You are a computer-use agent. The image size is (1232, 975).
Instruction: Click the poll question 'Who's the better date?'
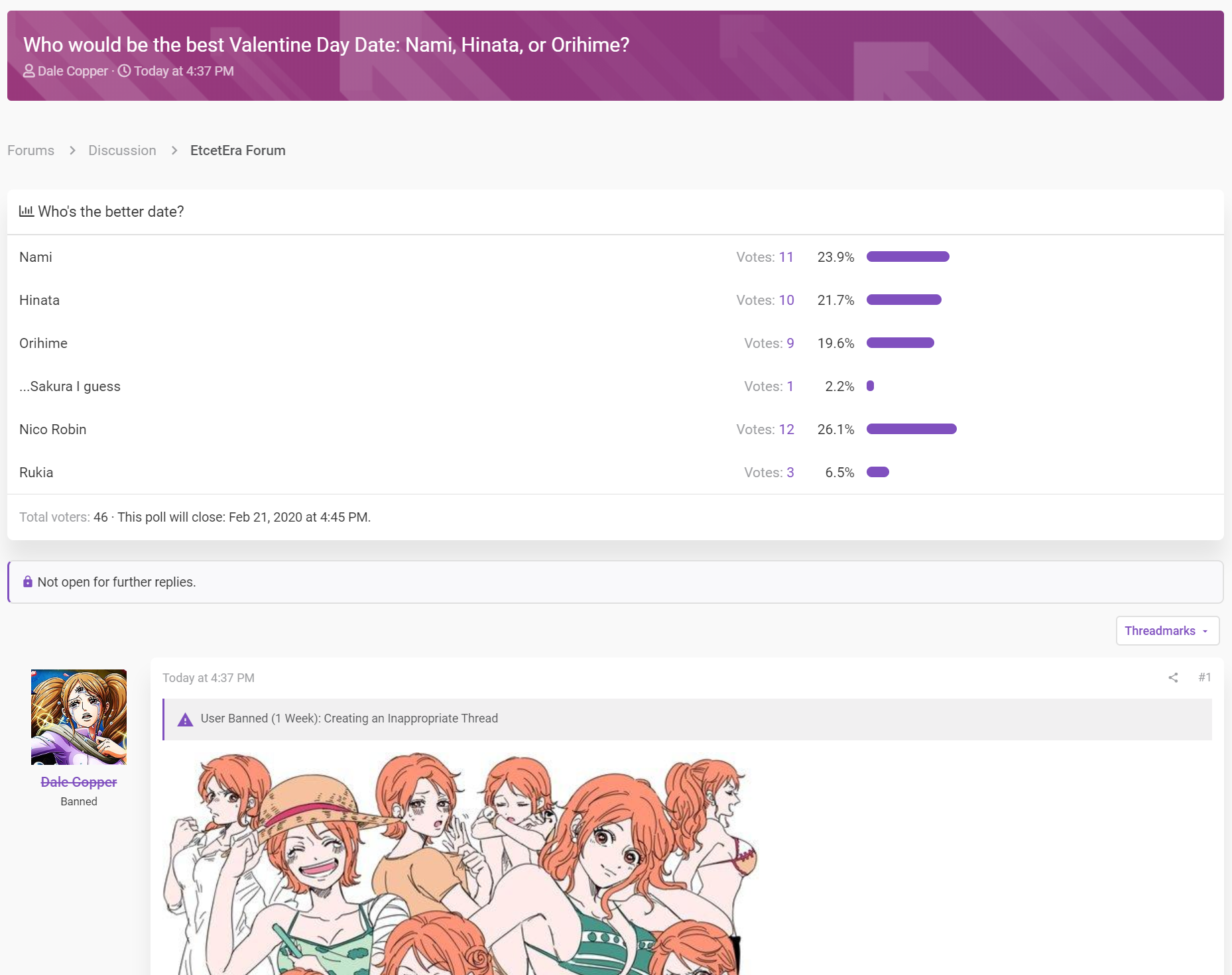111,211
